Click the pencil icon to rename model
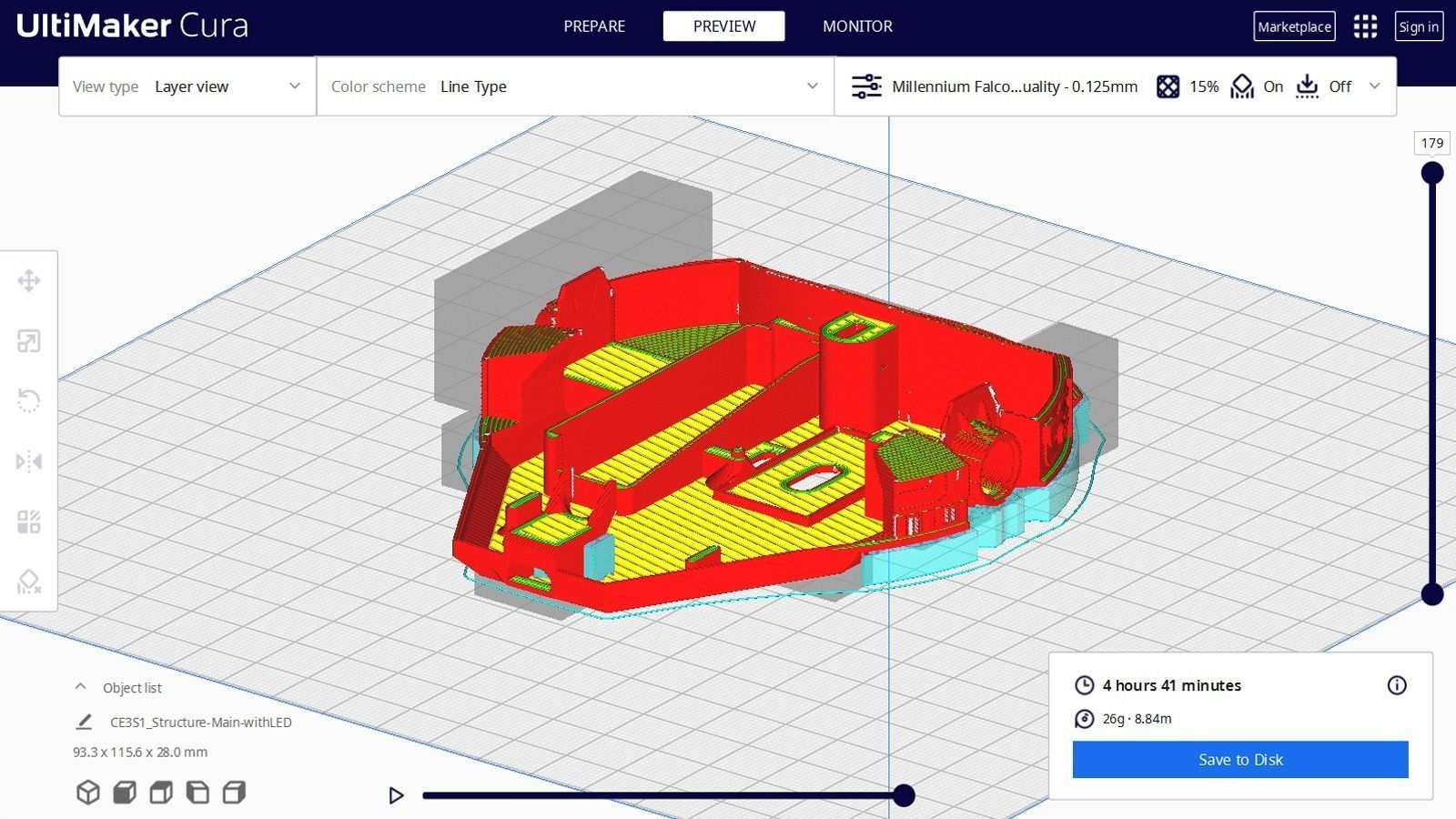The image size is (1456, 819). click(x=84, y=722)
